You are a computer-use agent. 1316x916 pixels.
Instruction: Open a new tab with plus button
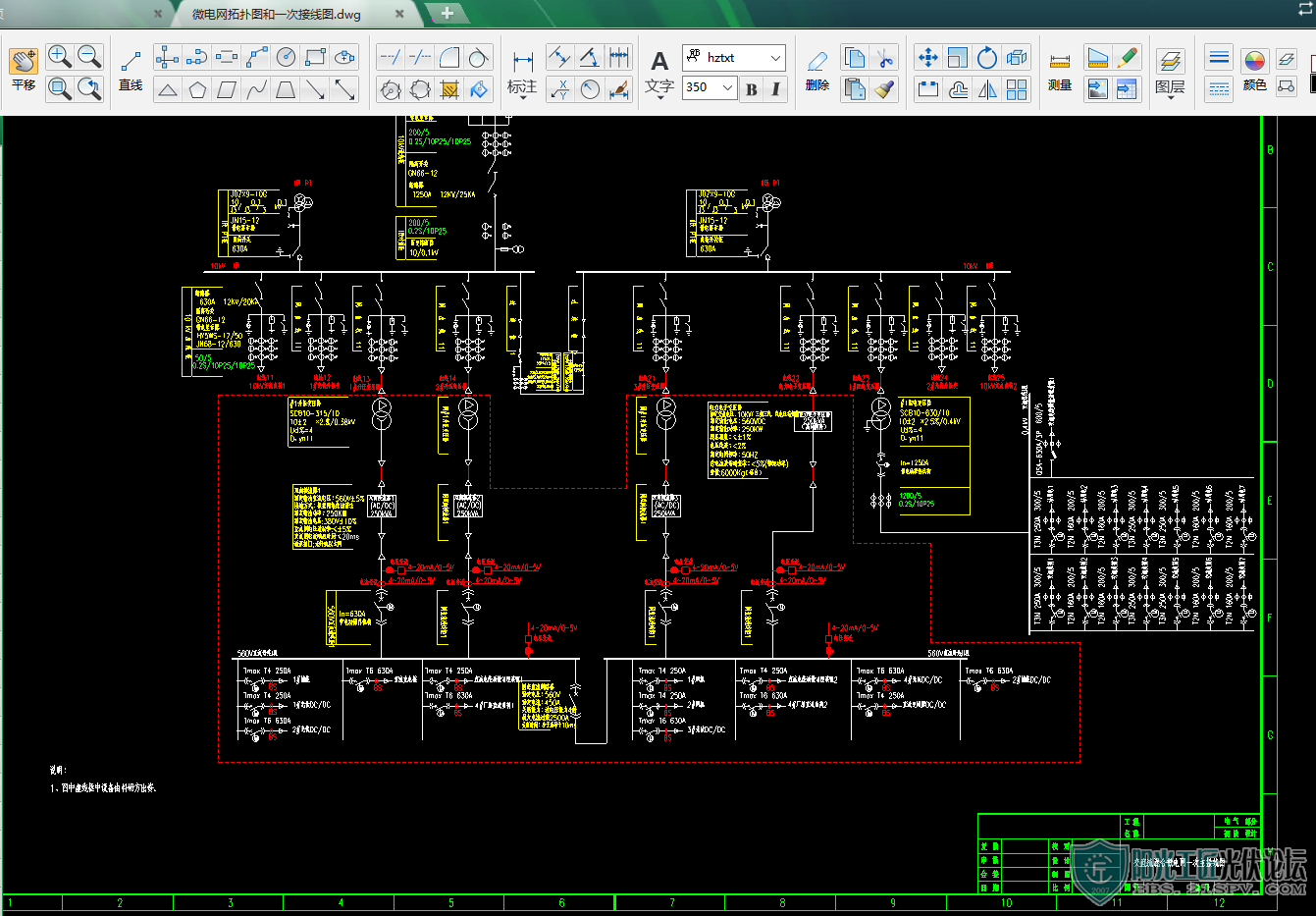pyautogui.click(x=447, y=13)
